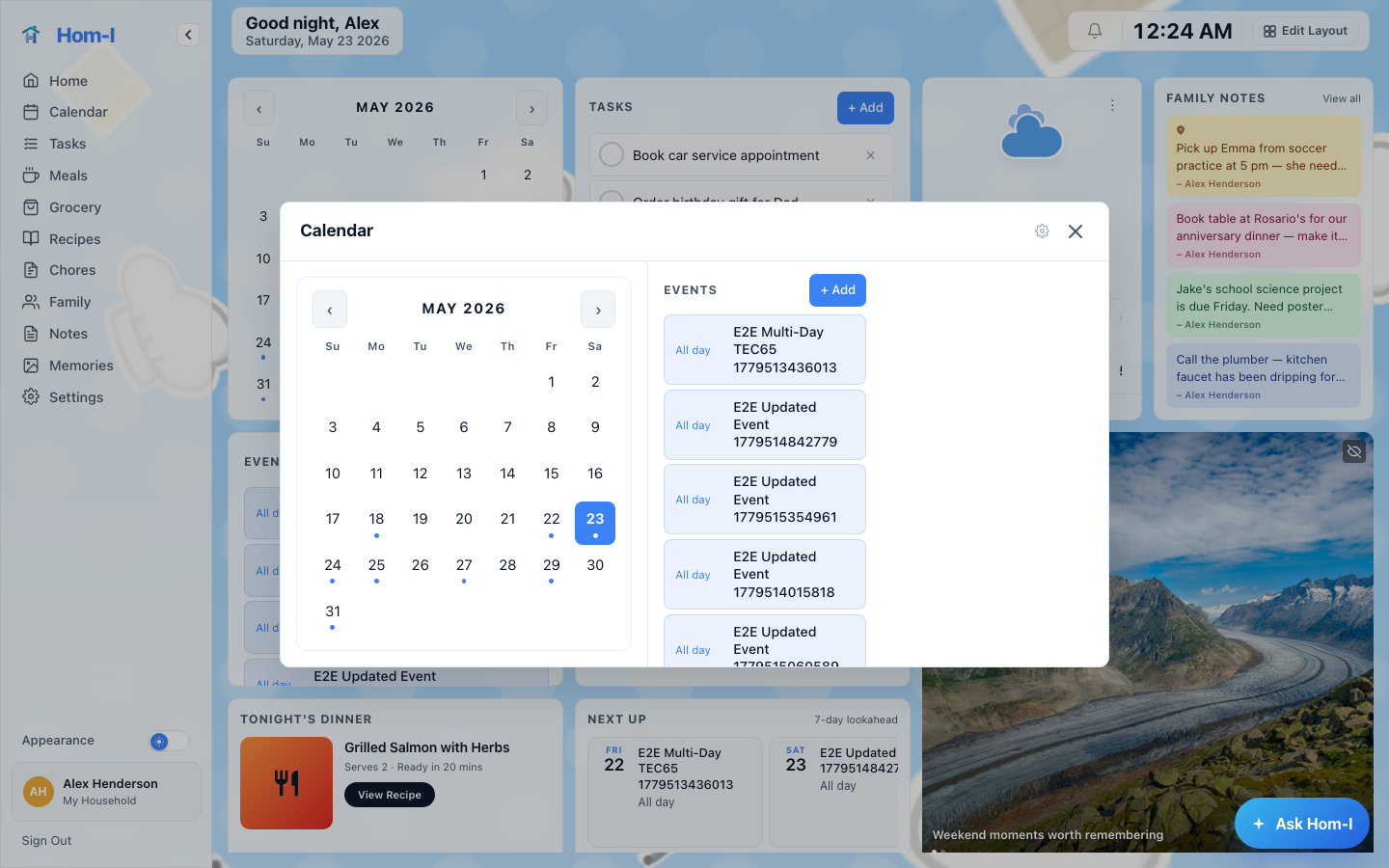
Task: Click the pin icon on the soccer note
Action: pos(1181,130)
